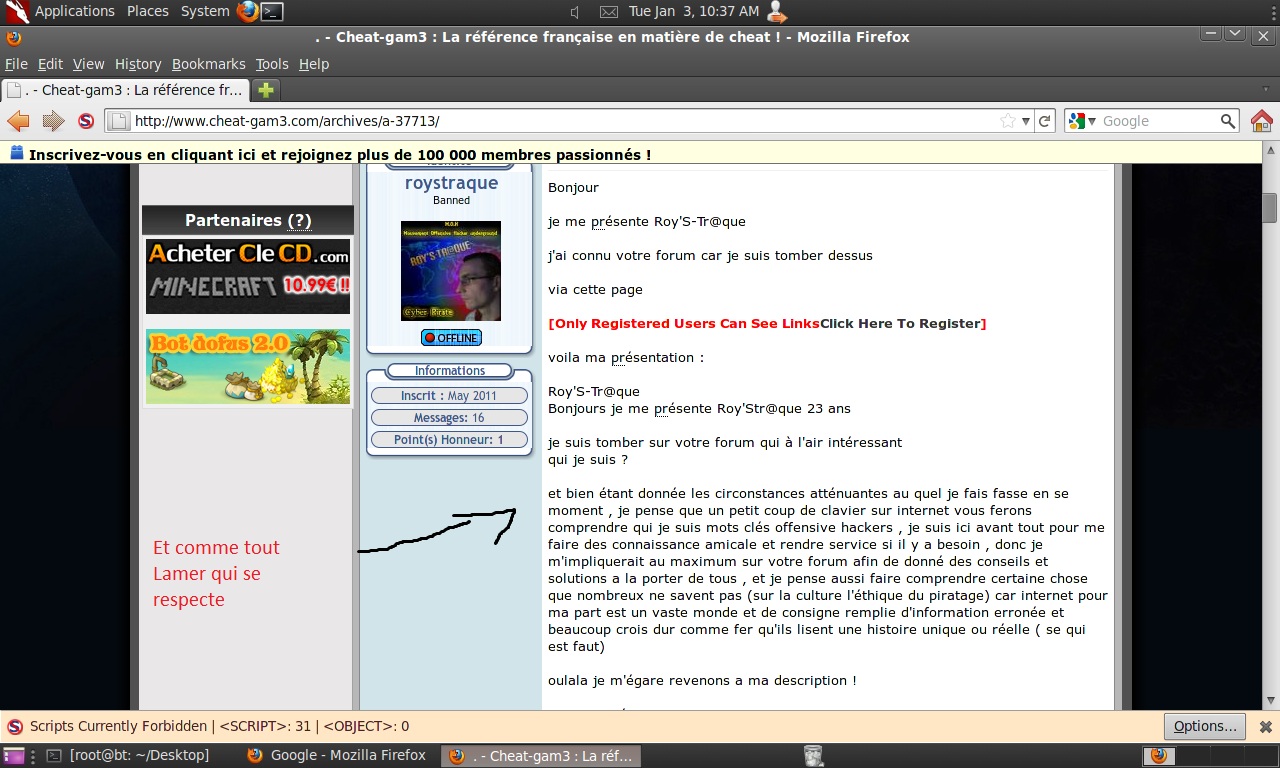Switch to Cheat-gam3 taskbar window
Screen dimensions: 1280x768
pos(541,756)
